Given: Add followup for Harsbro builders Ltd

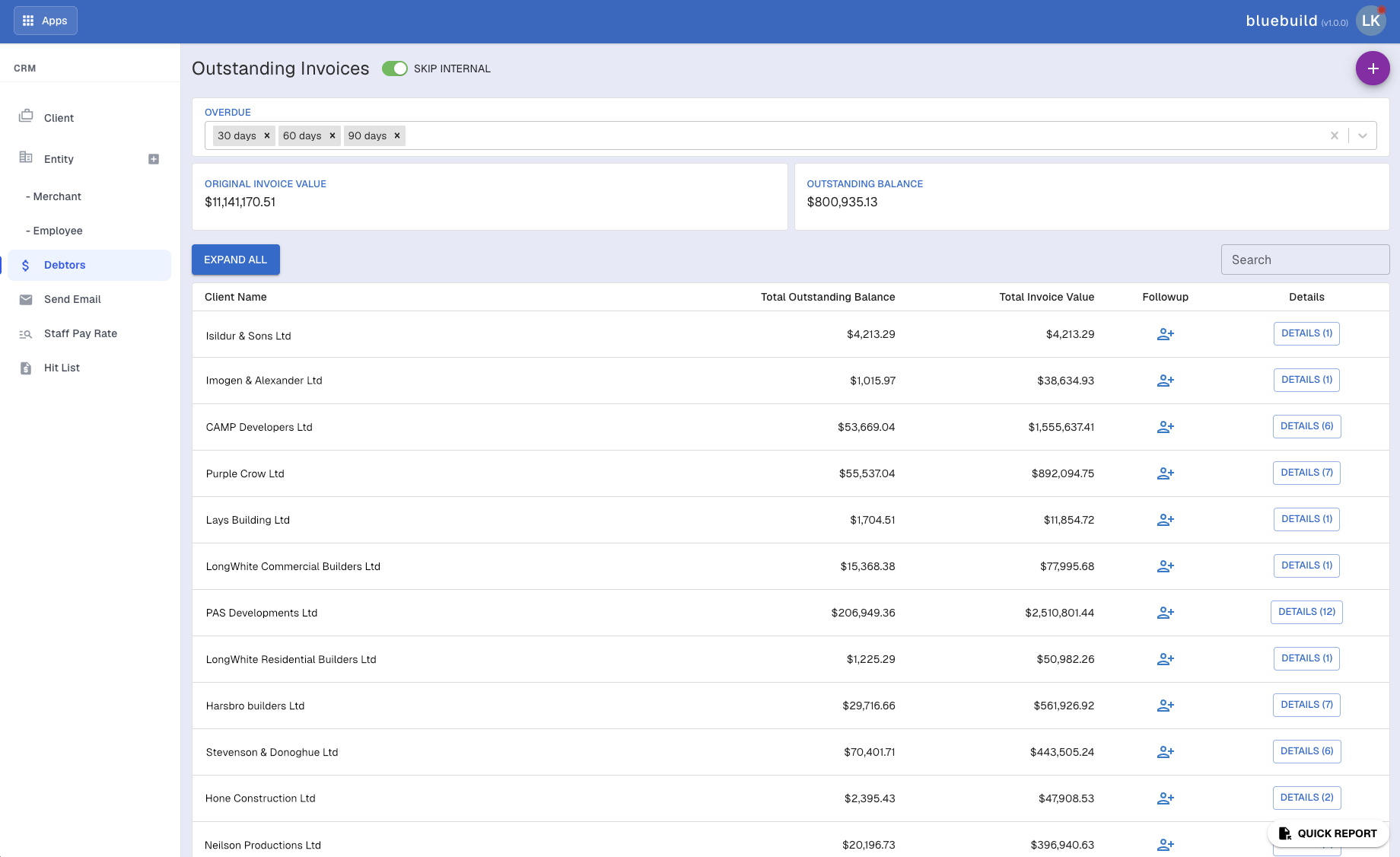Looking at the screenshot, I should pyautogui.click(x=1166, y=706).
